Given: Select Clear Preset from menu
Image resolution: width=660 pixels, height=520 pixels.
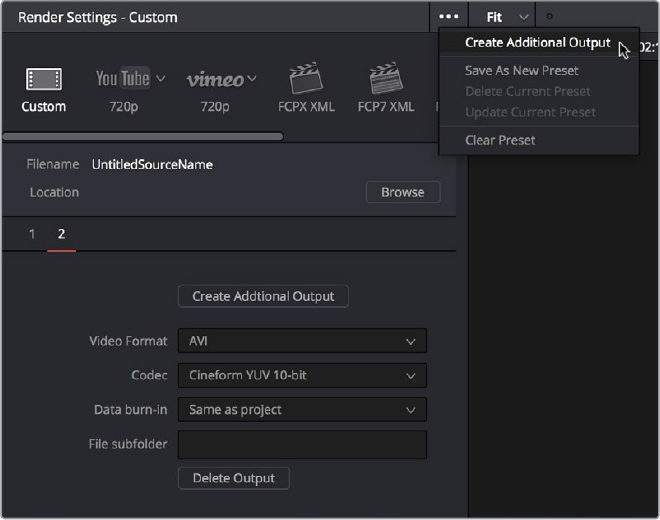Looking at the screenshot, I should point(500,140).
